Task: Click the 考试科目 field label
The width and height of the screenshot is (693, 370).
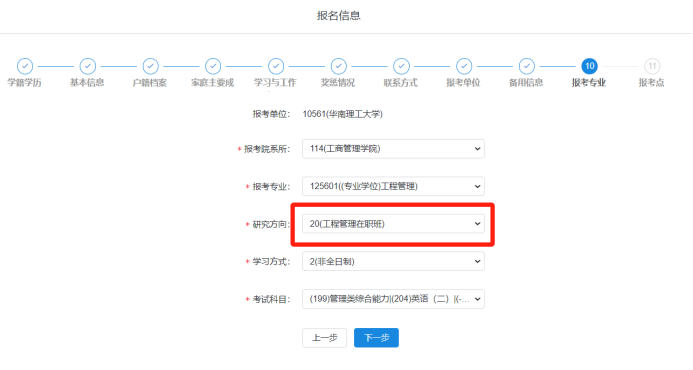Action: pyautogui.click(x=271, y=300)
